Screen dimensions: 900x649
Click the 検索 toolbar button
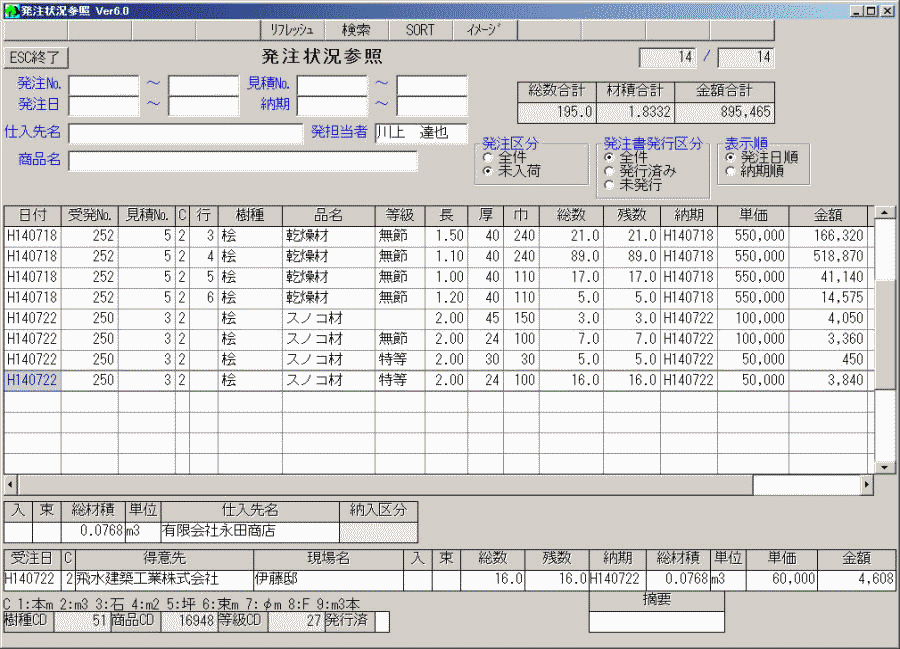pos(356,30)
